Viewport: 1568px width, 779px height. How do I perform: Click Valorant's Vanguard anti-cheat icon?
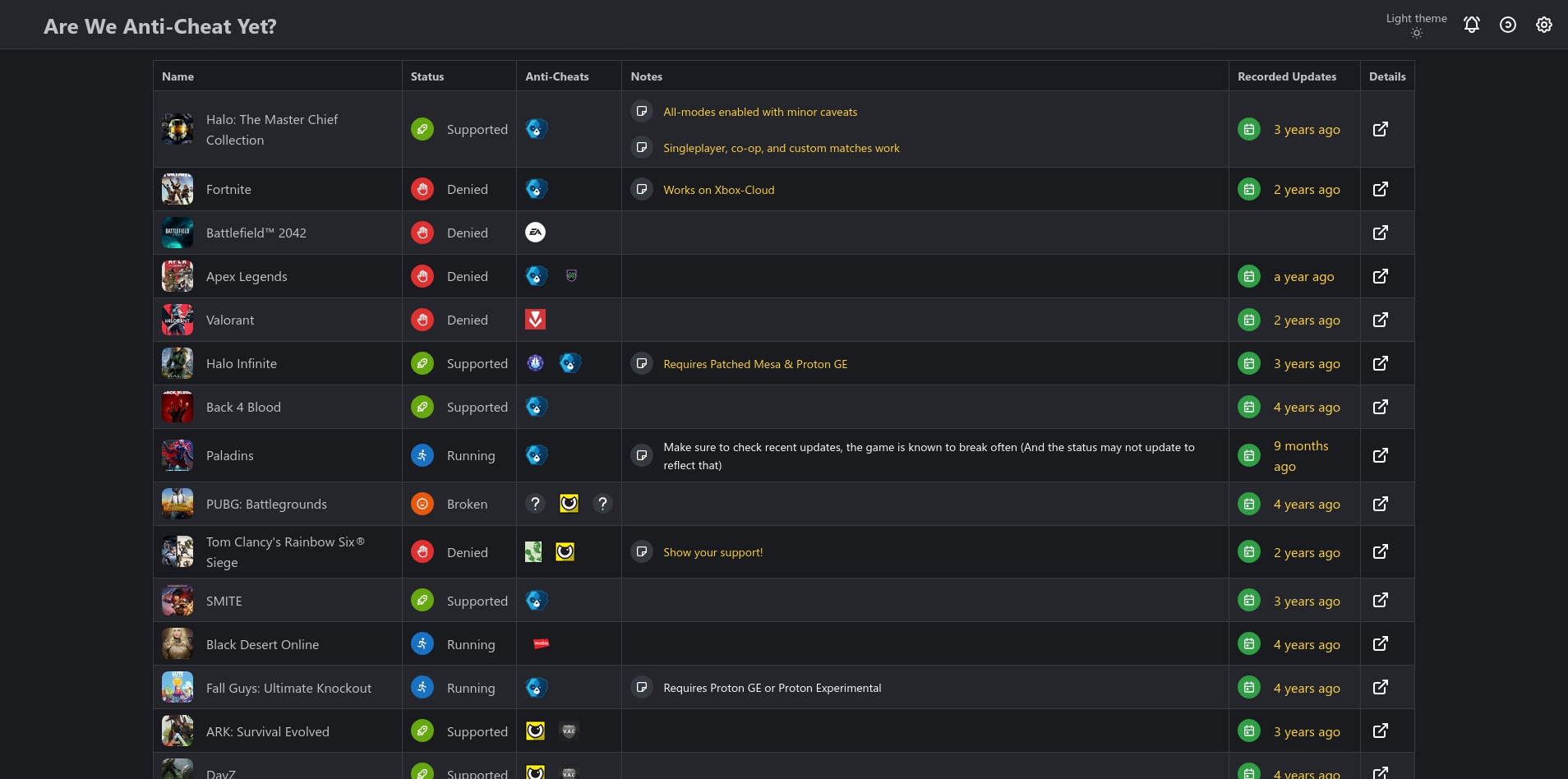(x=536, y=320)
